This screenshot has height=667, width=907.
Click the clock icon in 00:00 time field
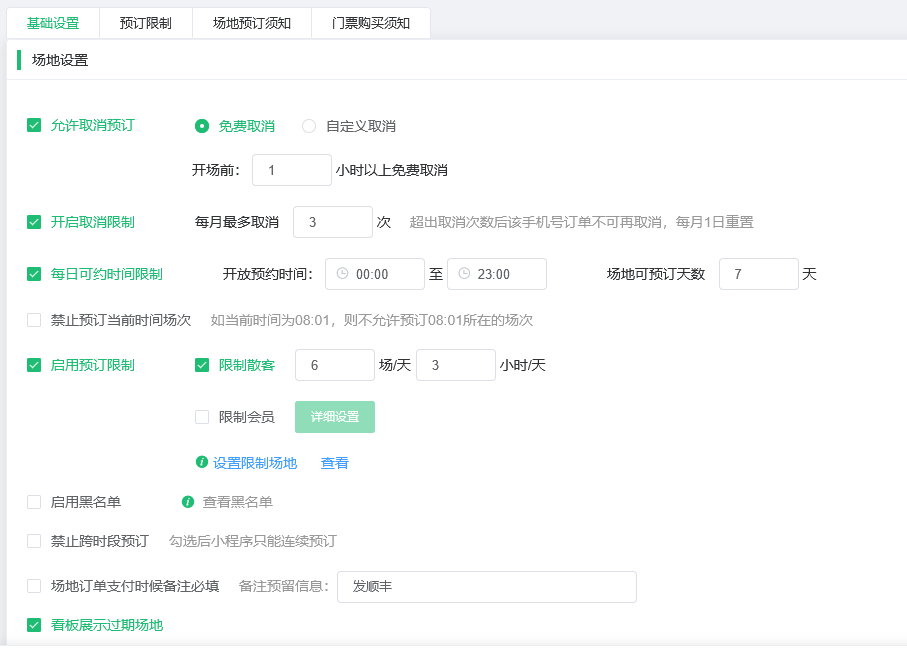pos(342,274)
